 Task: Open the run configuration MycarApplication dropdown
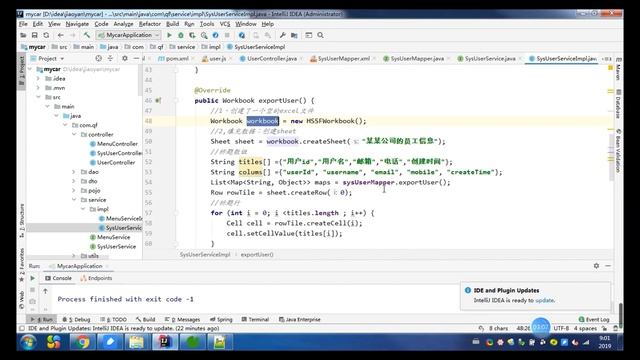129,36
